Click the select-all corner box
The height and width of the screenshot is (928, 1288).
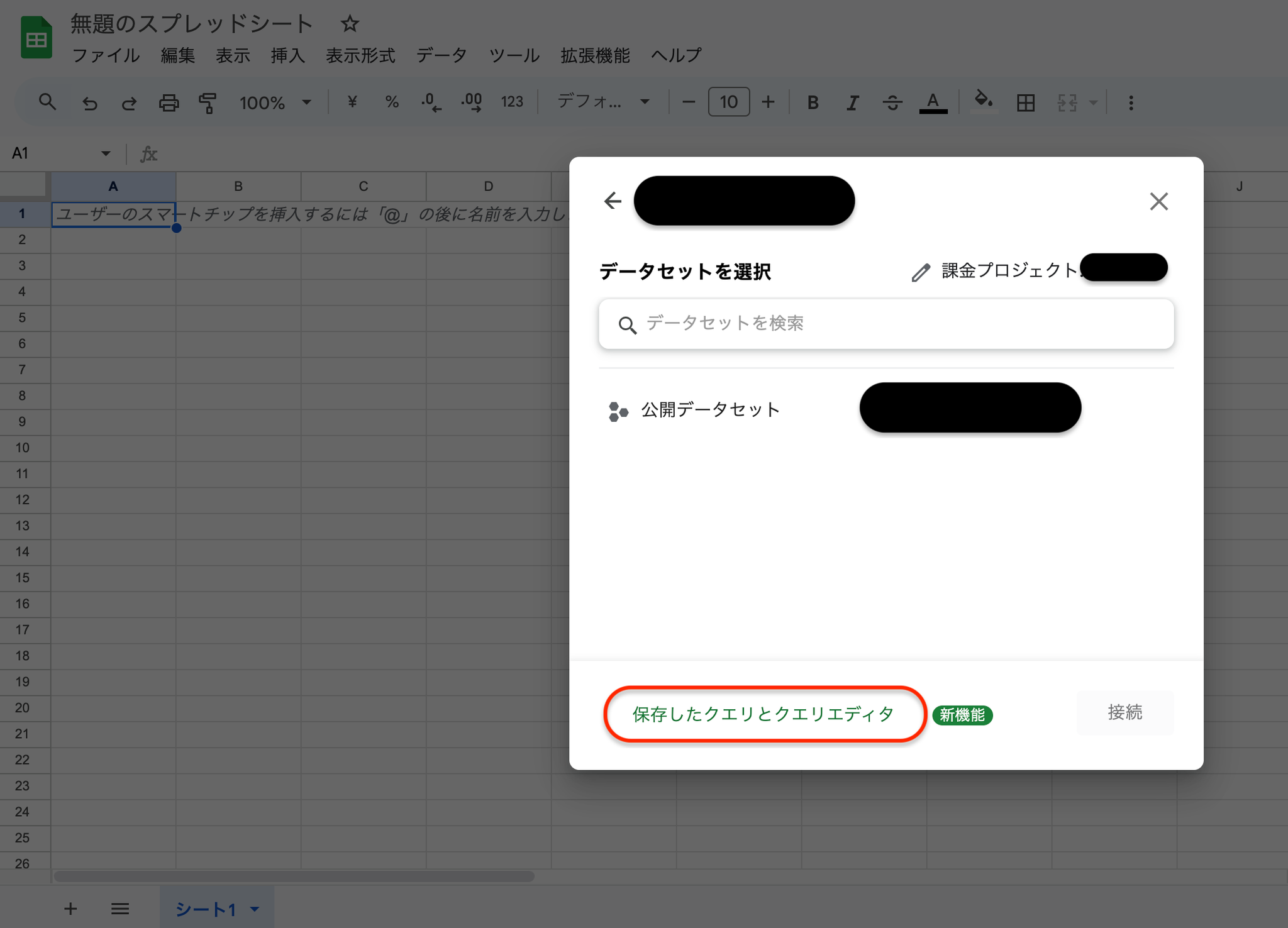point(24,185)
